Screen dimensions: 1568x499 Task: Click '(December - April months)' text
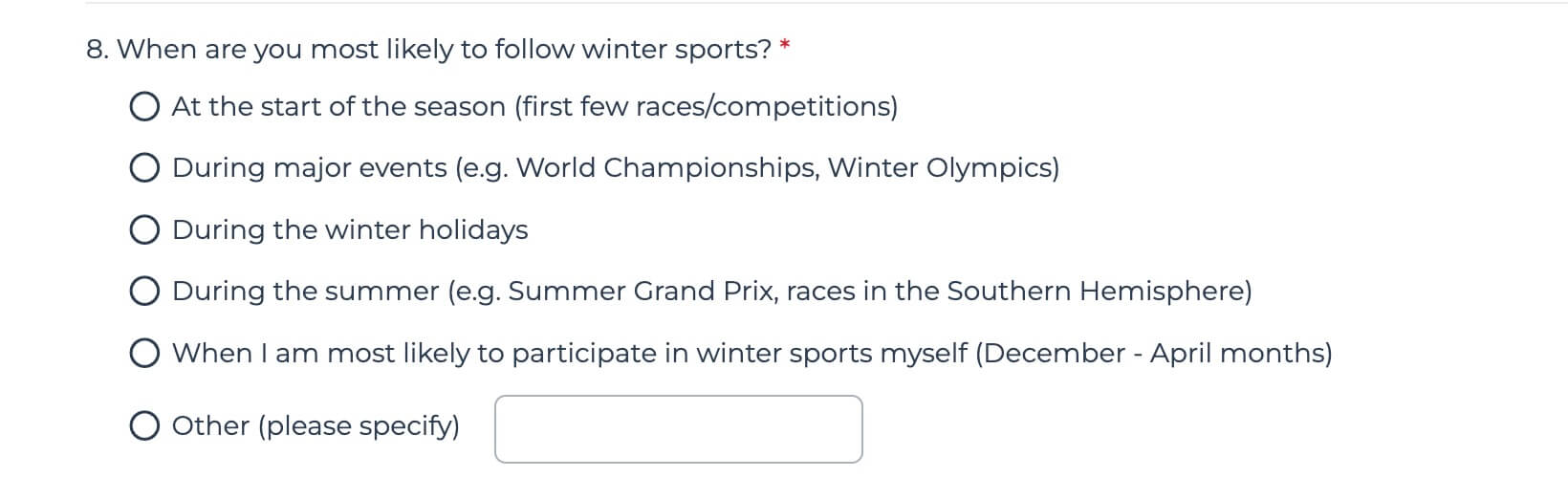click(1153, 354)
